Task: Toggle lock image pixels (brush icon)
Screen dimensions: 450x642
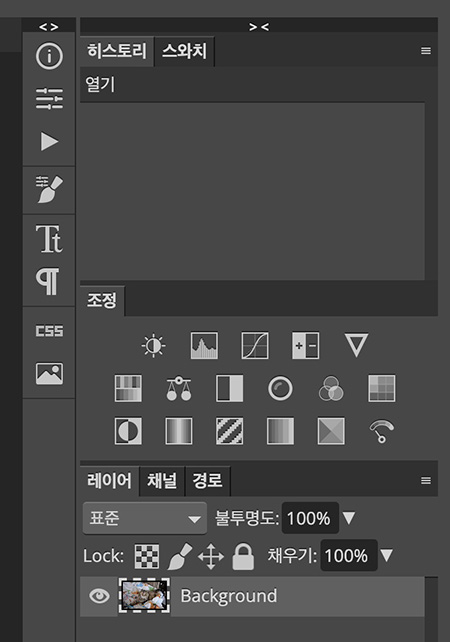Action: (x=180, y=556)
